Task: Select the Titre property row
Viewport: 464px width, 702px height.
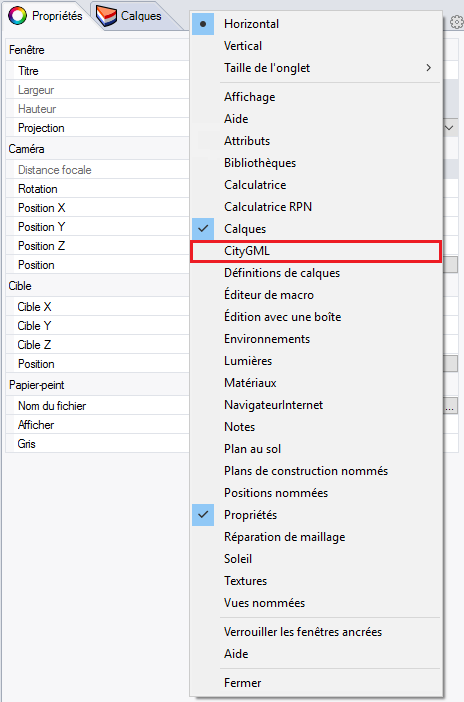Action: [98, 71]
